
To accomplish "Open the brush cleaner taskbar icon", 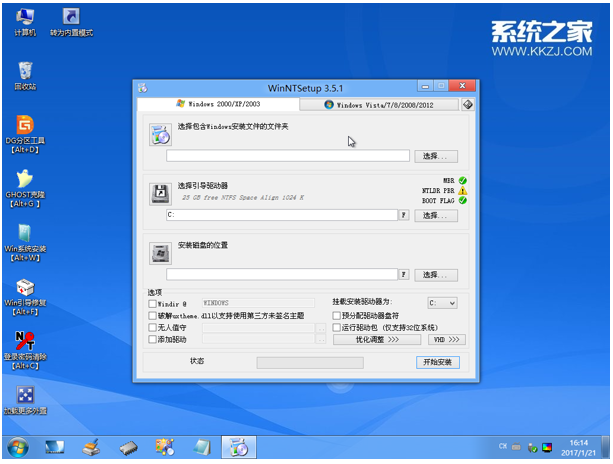I will click(91, 447).
